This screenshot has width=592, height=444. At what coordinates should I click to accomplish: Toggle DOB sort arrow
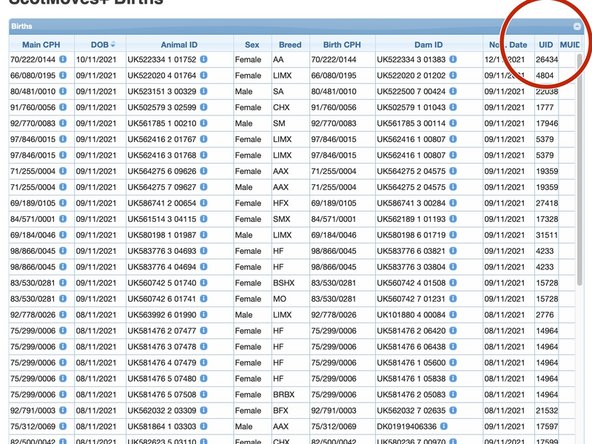click(x=113, y=45)
